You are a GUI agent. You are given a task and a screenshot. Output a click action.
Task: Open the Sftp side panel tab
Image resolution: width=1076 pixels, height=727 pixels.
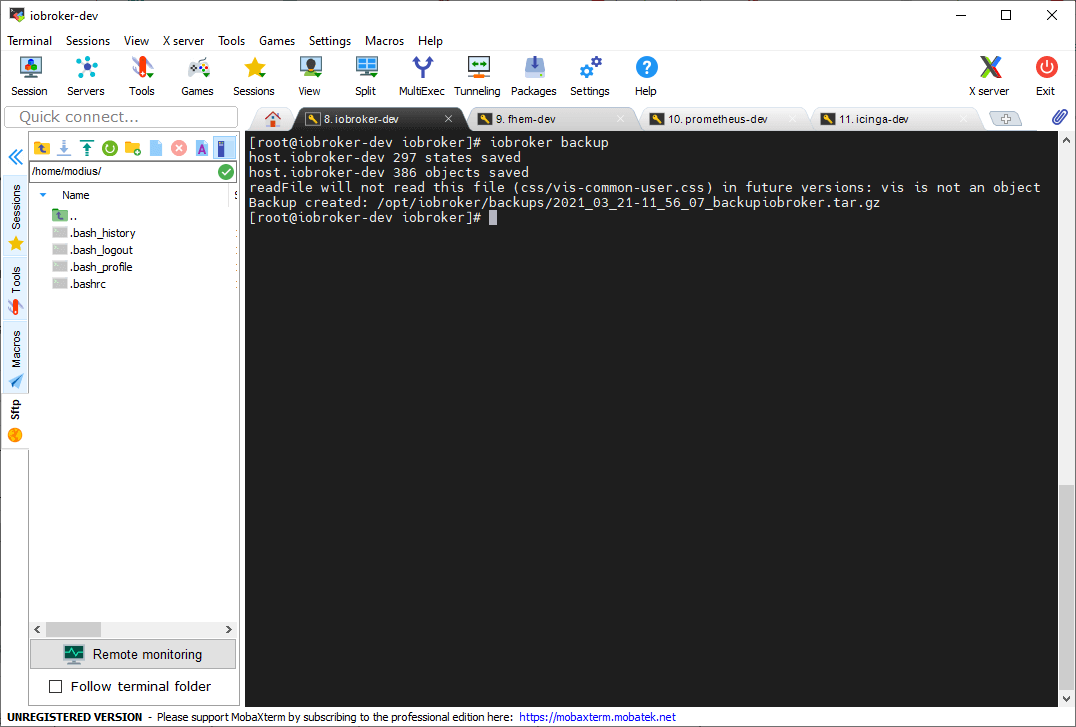[x=15, y=420]
